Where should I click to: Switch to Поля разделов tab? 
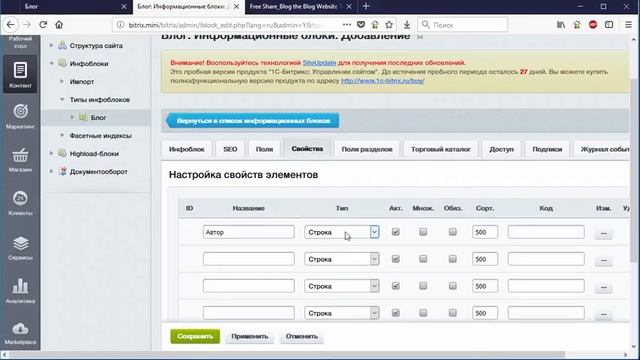point(367,149)
